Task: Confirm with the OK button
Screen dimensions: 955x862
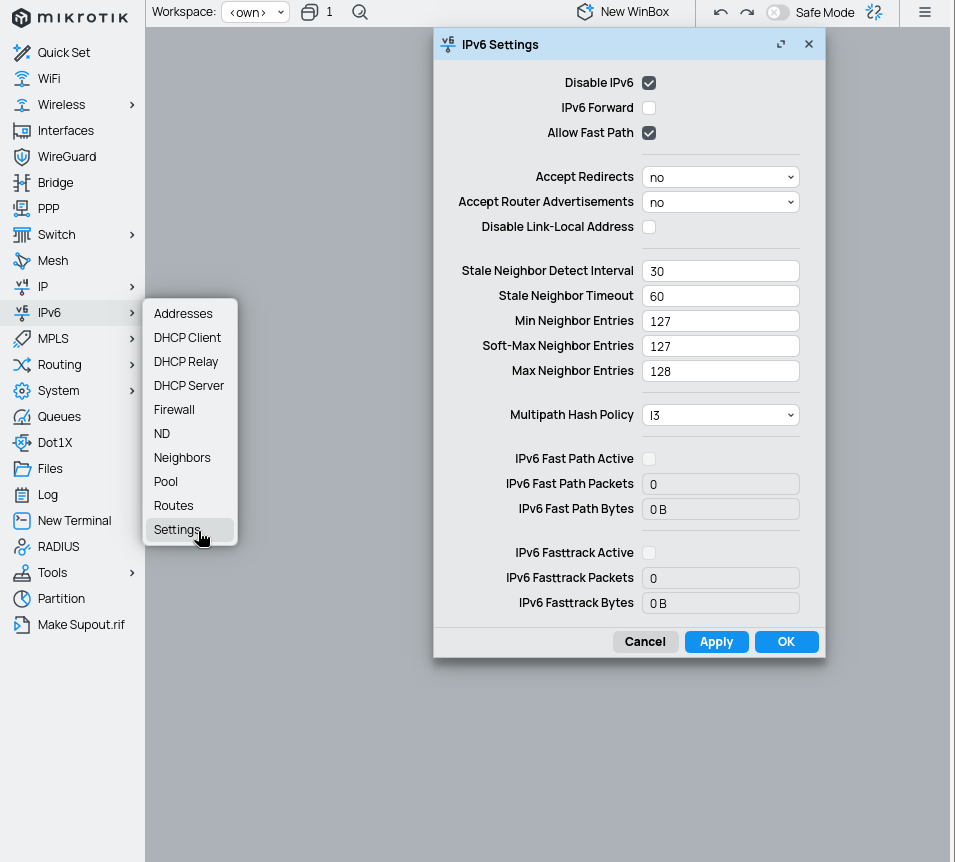Action: pyautogui.click(x=786, y=642)
